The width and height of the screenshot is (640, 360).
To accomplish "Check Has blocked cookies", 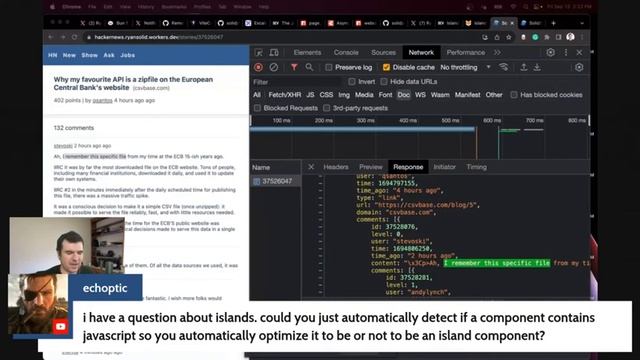I will coord(514,95).
